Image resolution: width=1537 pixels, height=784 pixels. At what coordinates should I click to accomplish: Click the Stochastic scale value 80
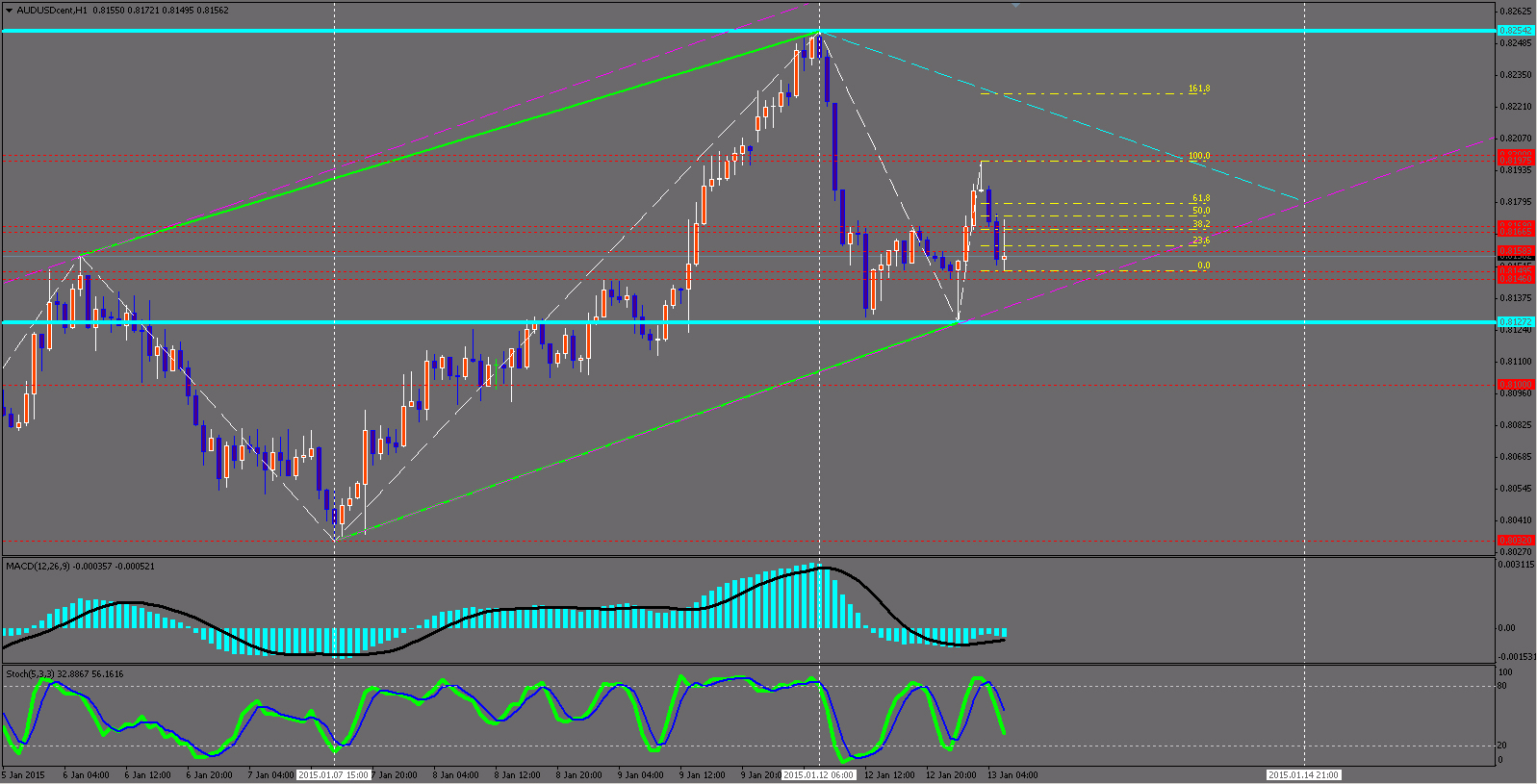click(x=1504, y=686)
